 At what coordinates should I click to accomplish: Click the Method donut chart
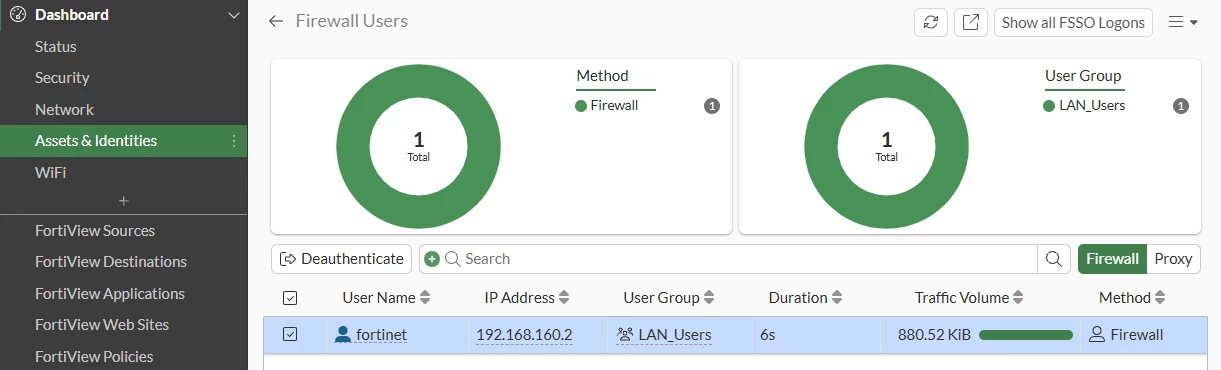pos(419,147)
